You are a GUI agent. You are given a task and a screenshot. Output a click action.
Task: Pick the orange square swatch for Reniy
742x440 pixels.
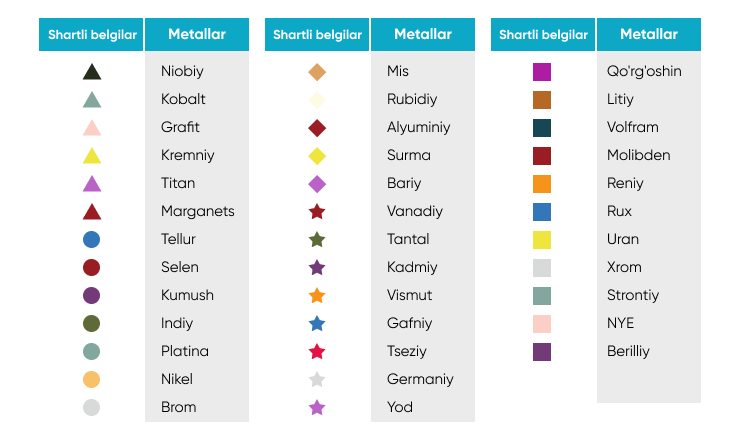point(542,184)
